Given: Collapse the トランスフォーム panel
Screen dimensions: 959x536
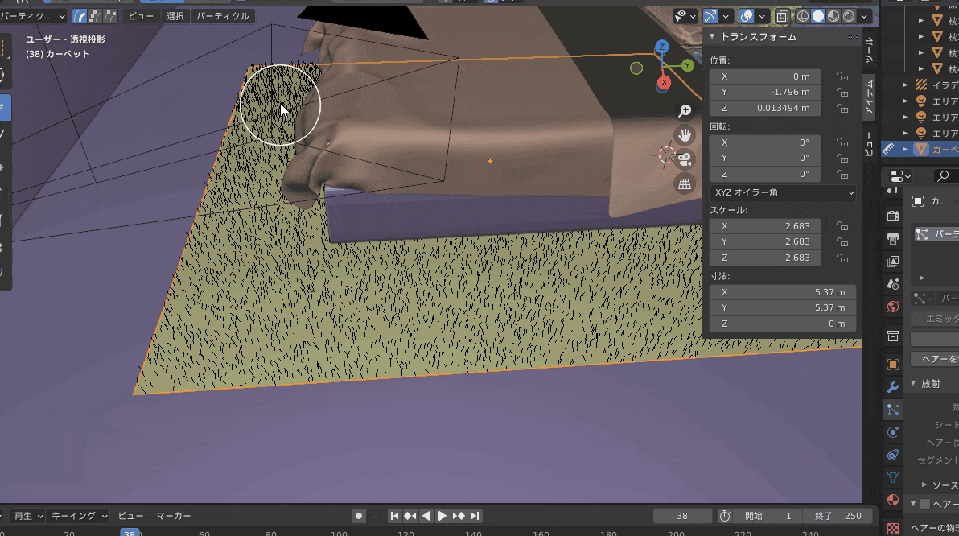Looking at the screenshot, I should [x=712, y=37].
